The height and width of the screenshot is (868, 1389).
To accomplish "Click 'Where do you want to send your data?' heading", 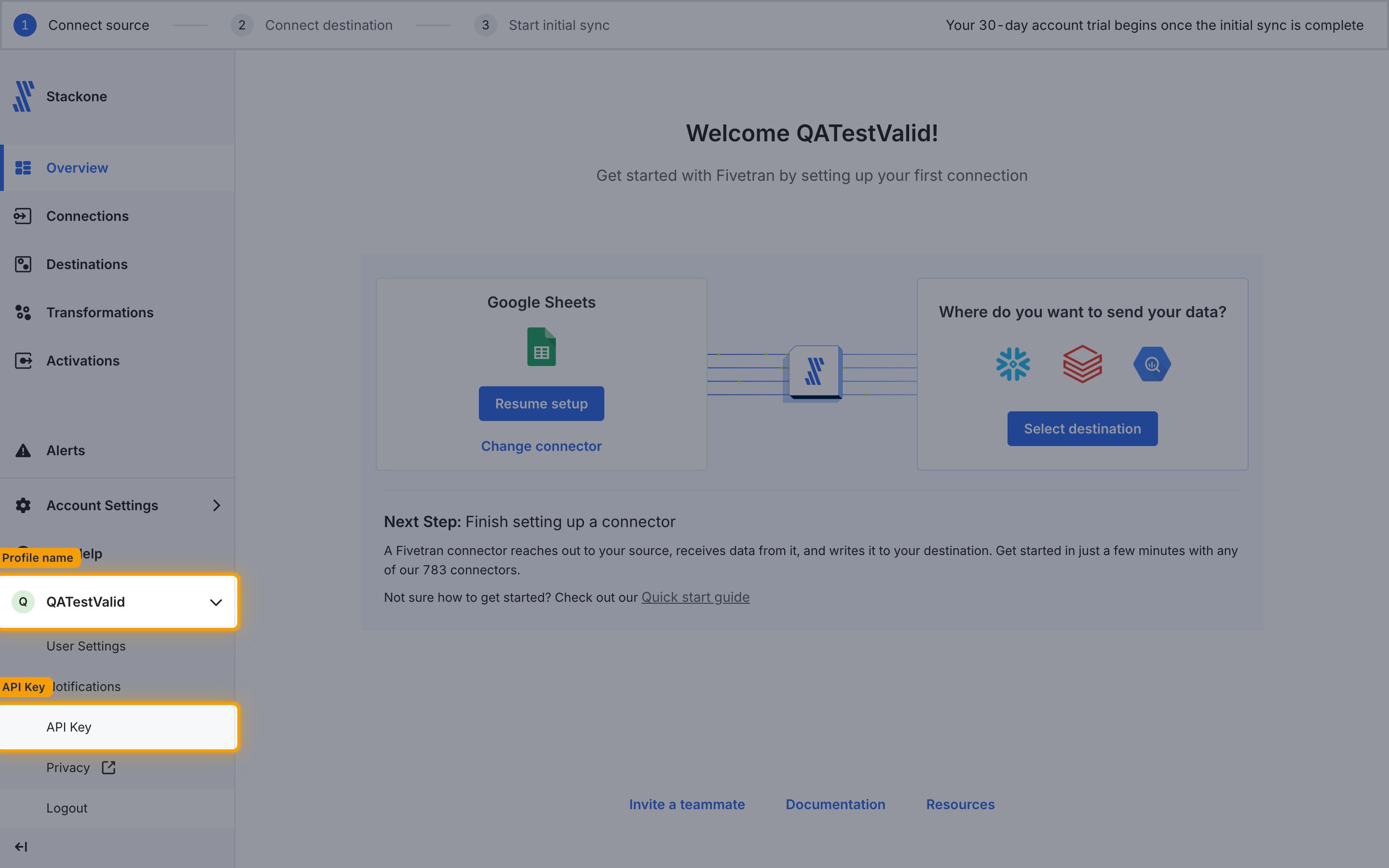I will tap(1082, 312).
